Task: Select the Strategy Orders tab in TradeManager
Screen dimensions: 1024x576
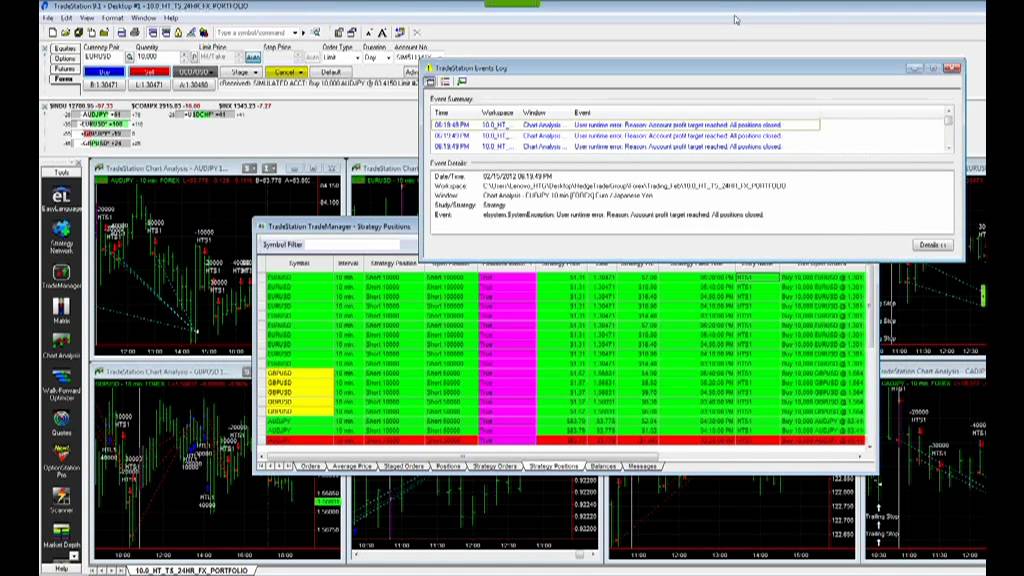Action: click(495, 466)
